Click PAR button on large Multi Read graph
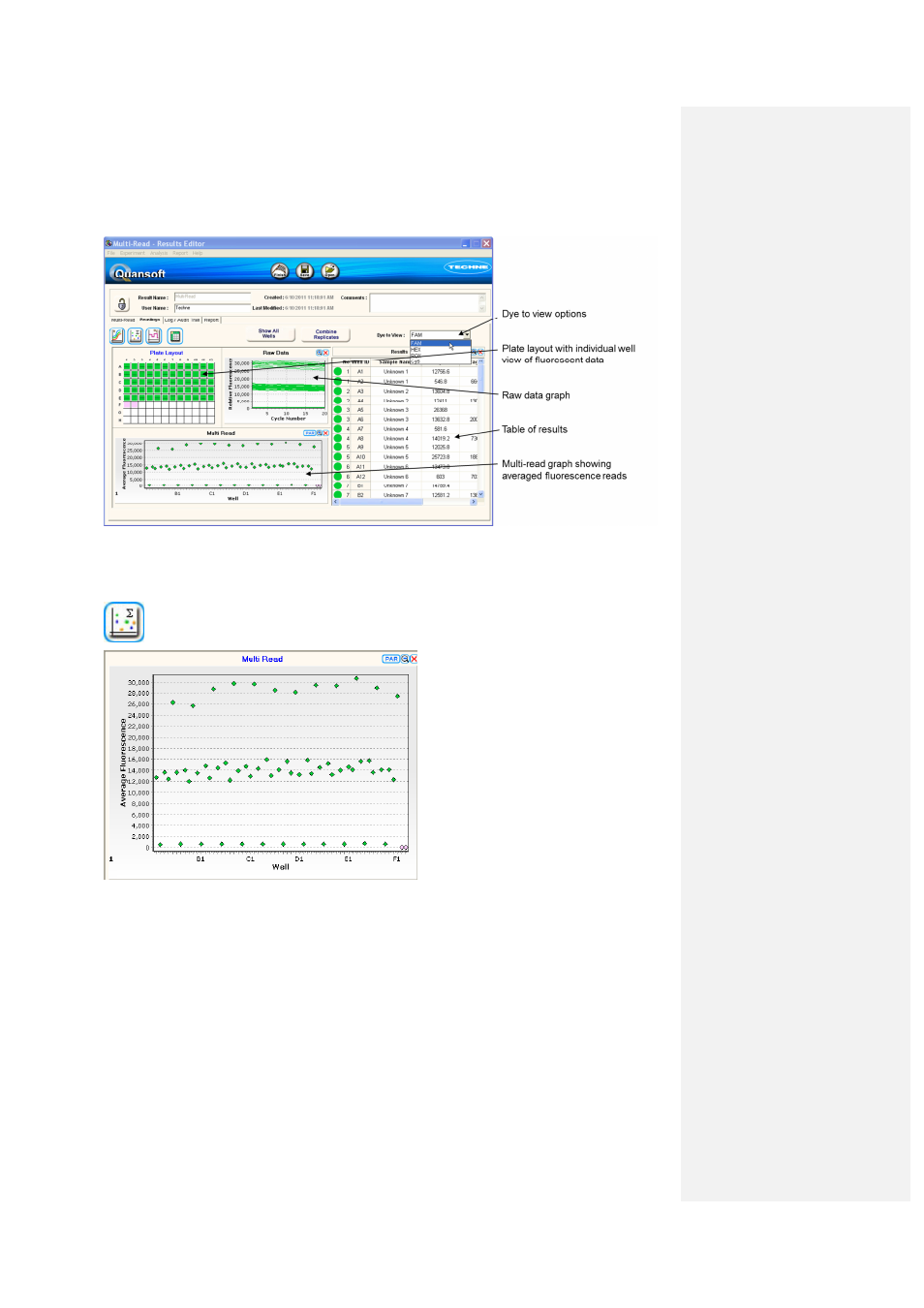The height and width of the screenshot is (1308, 924). 391,659
